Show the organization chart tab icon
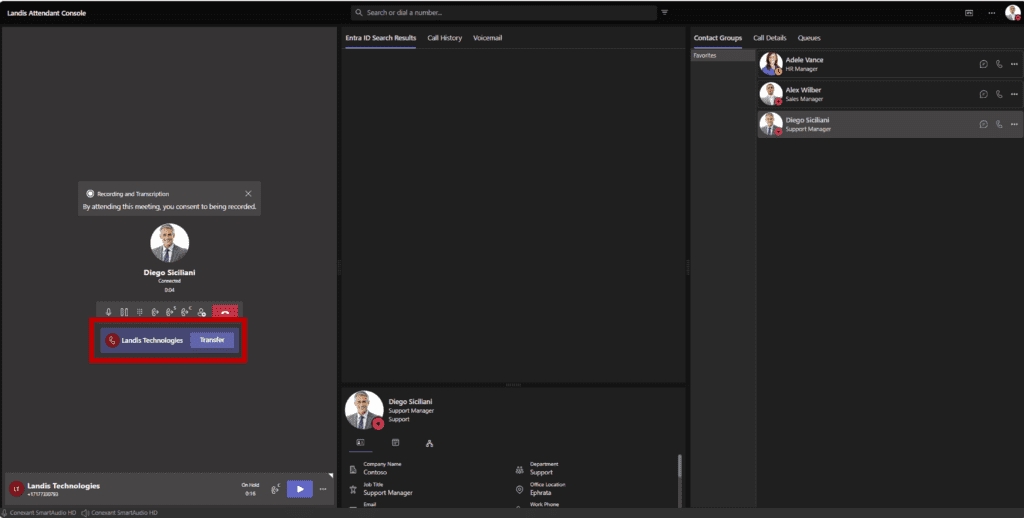The image size is (1024, 518). (x=429, y=442)
